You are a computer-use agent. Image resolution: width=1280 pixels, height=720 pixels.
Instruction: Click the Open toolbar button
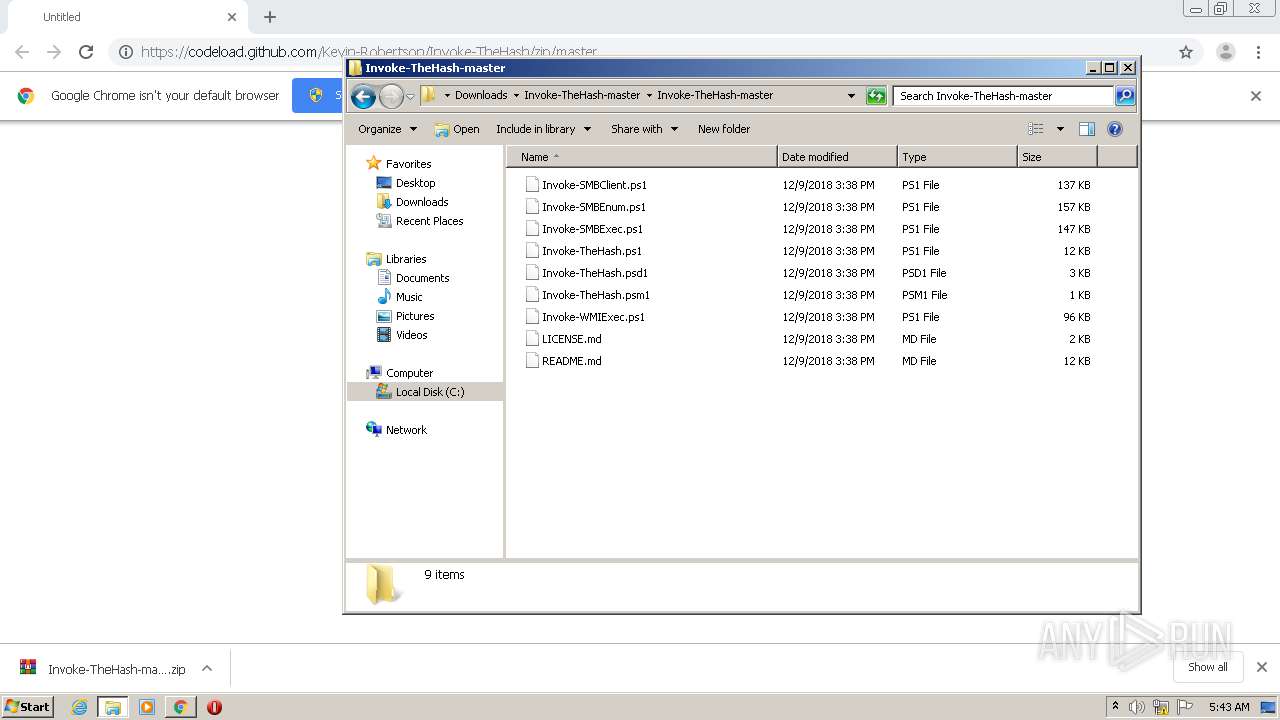[457, 129]
